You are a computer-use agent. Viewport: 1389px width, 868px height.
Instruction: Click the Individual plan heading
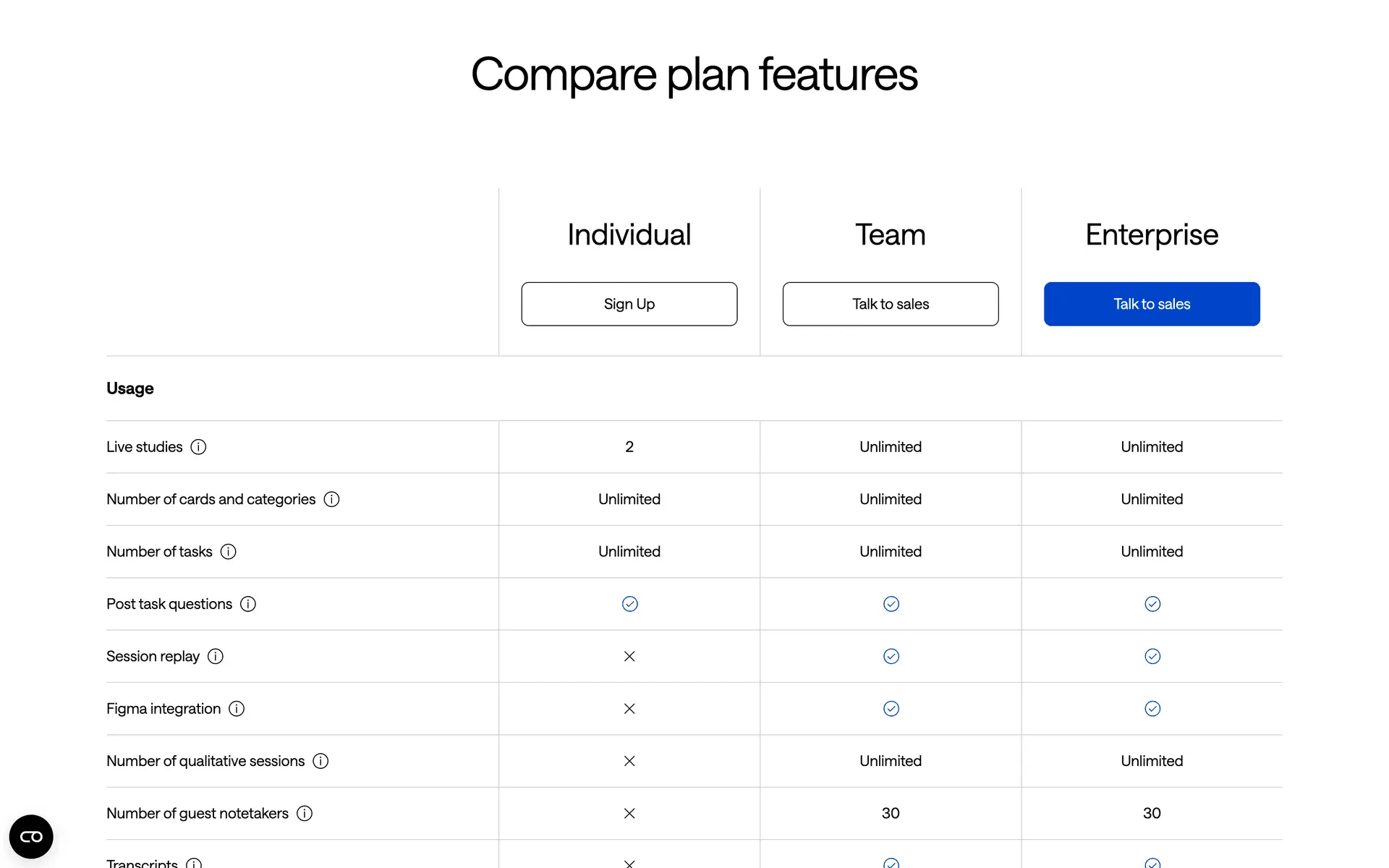click(629, 235)
